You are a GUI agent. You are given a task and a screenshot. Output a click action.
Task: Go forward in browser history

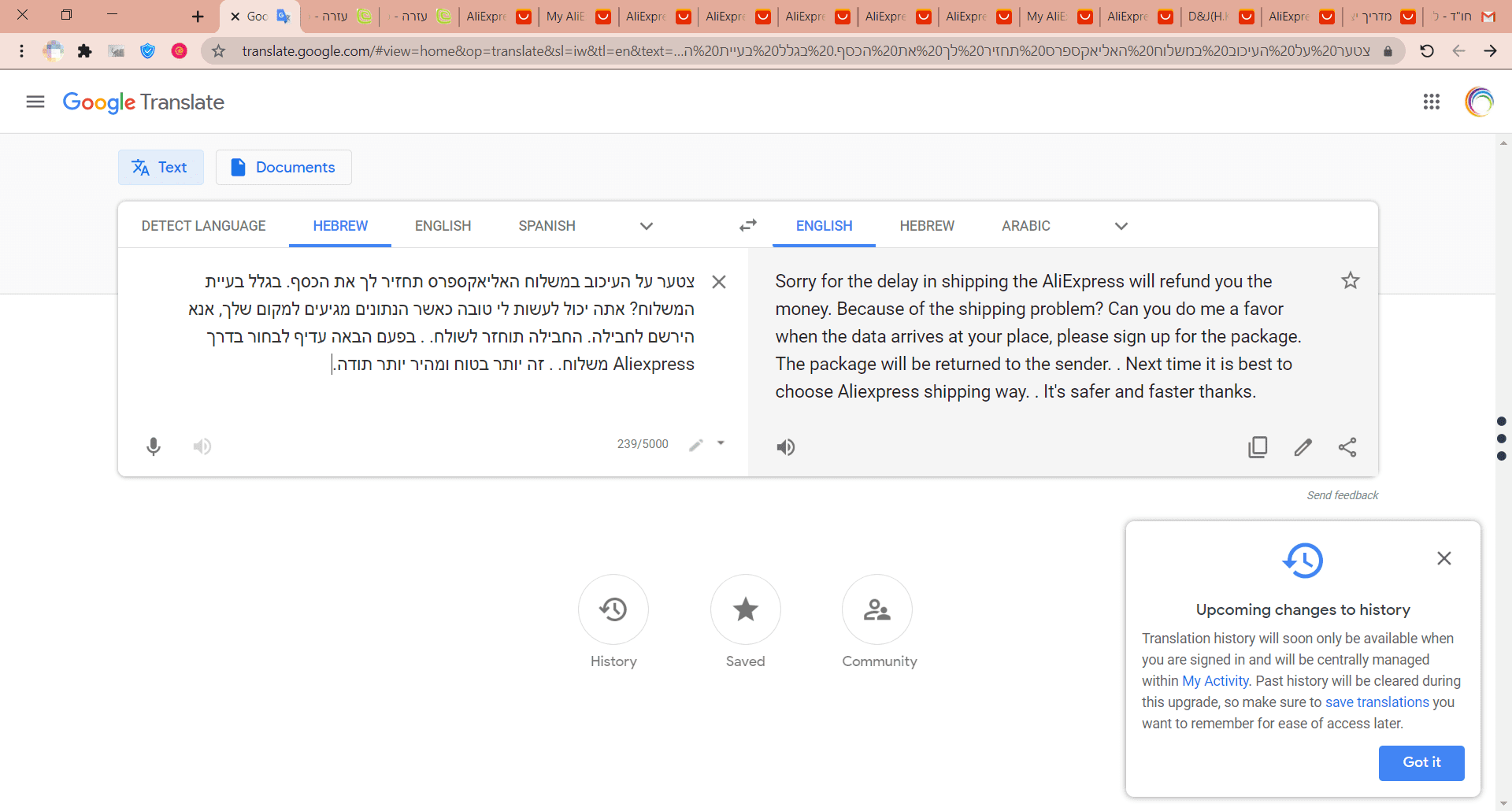click(x=1490, y=51)
